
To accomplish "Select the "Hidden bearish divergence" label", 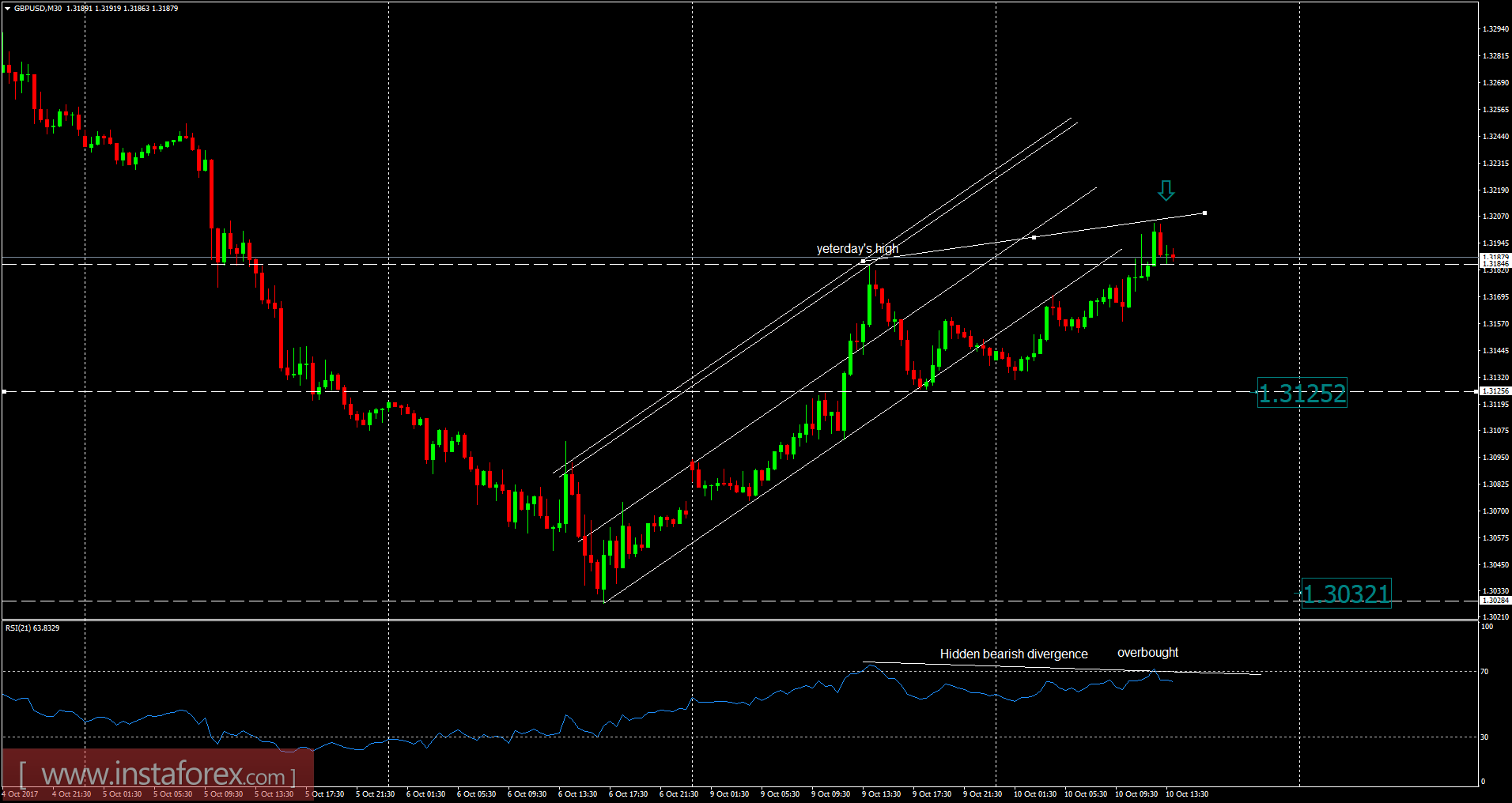I will point(1014,654).
